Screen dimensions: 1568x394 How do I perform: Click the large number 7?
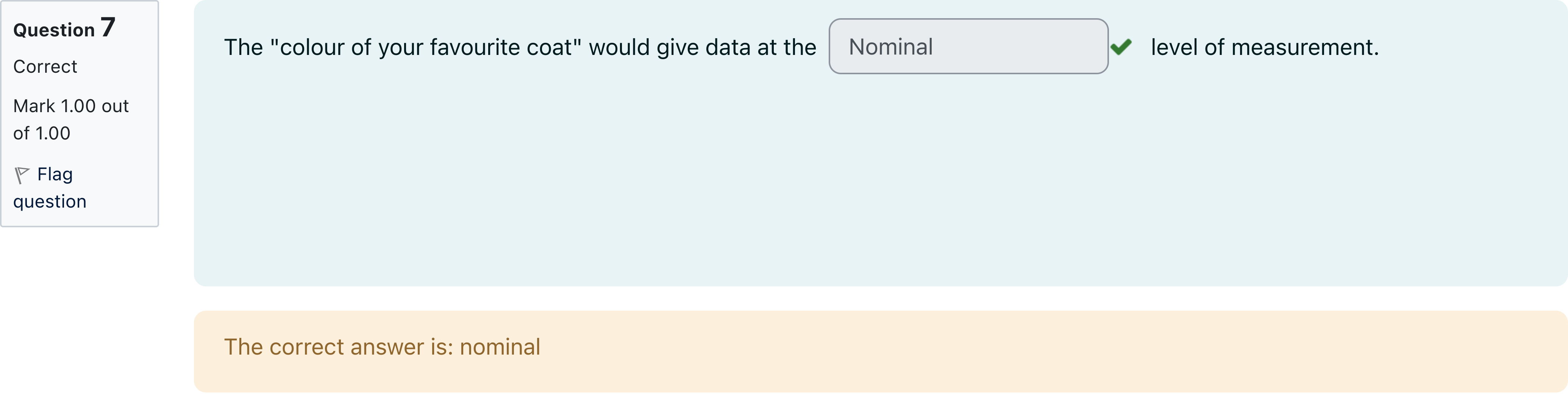tap(108, 27)
